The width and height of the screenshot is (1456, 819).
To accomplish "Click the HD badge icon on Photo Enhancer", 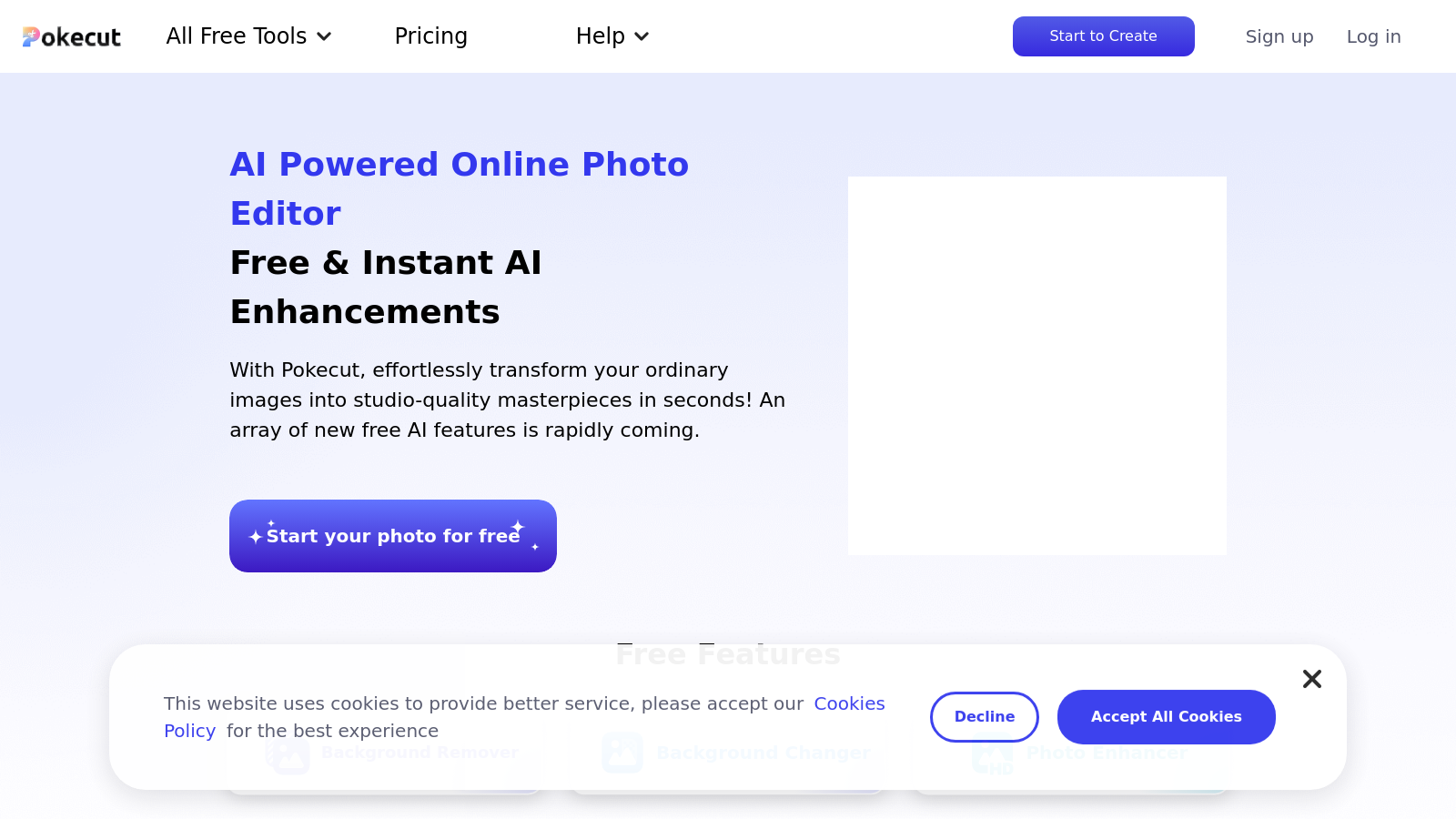I will click(1001, 767).
